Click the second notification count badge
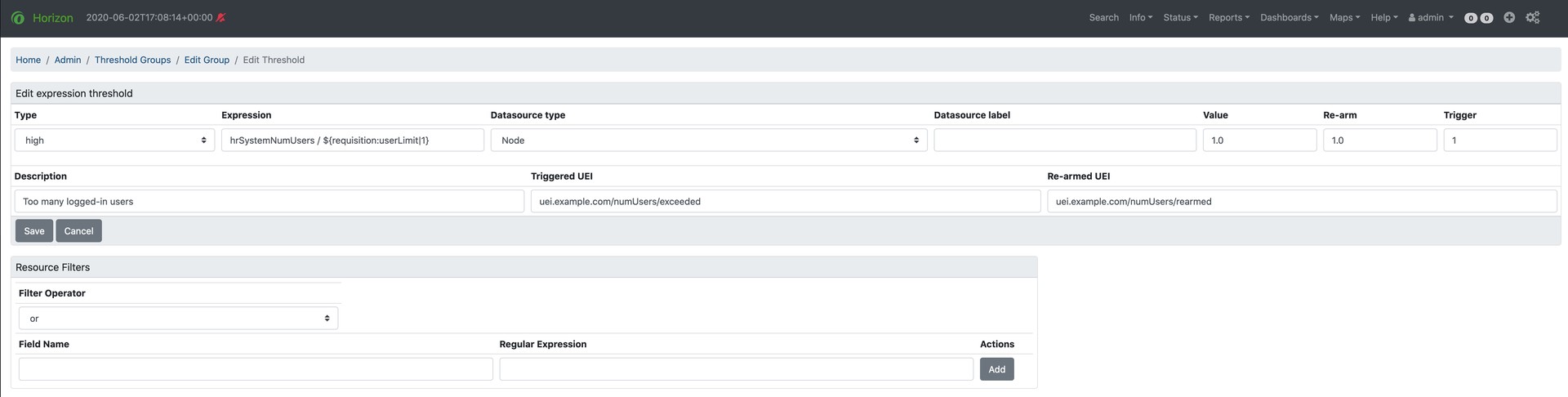The image size is (1568, 397). click(1486, 18)
